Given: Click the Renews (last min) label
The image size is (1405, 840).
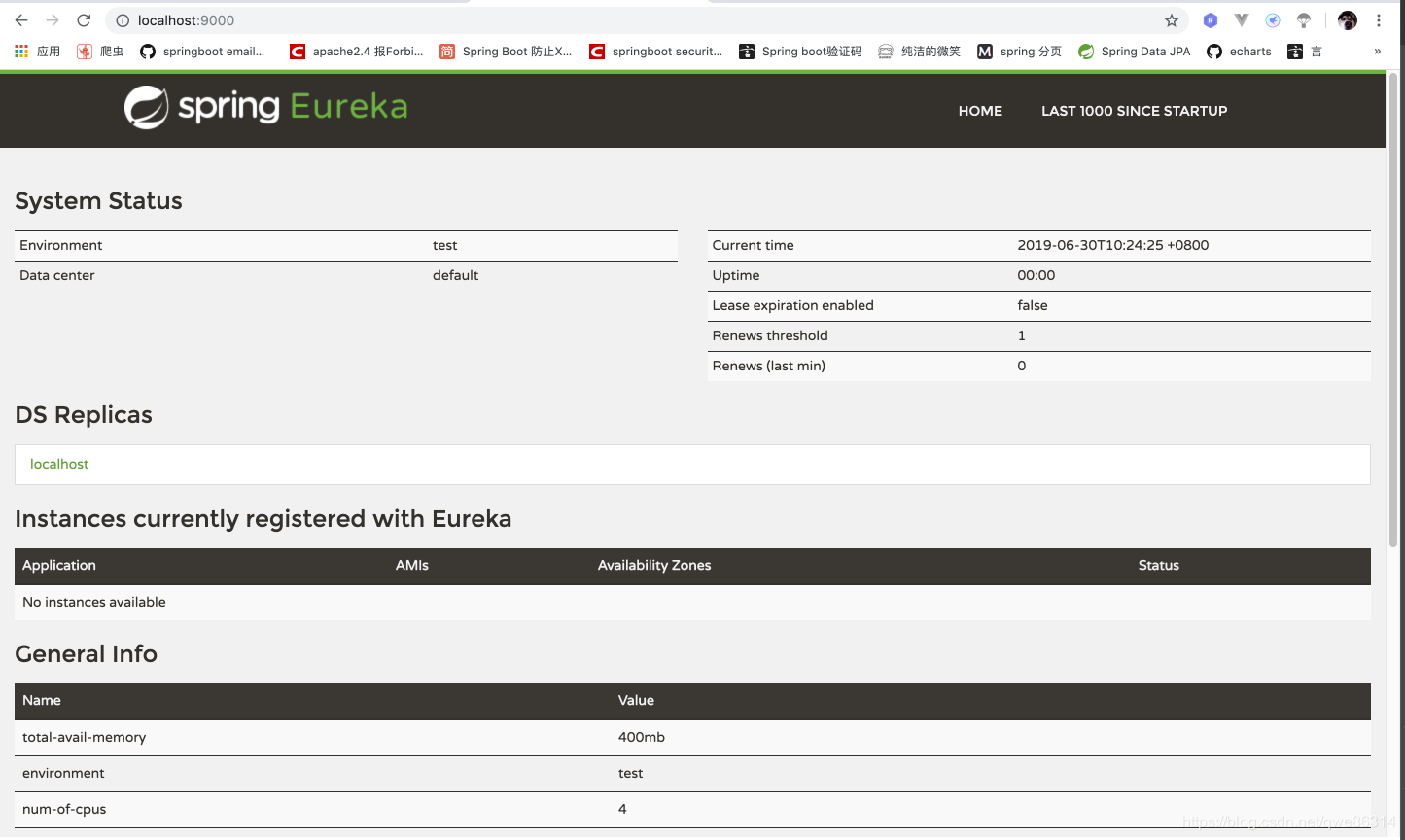Looking at the screenshot, I should pyautogui.click(x=769, y=366).
